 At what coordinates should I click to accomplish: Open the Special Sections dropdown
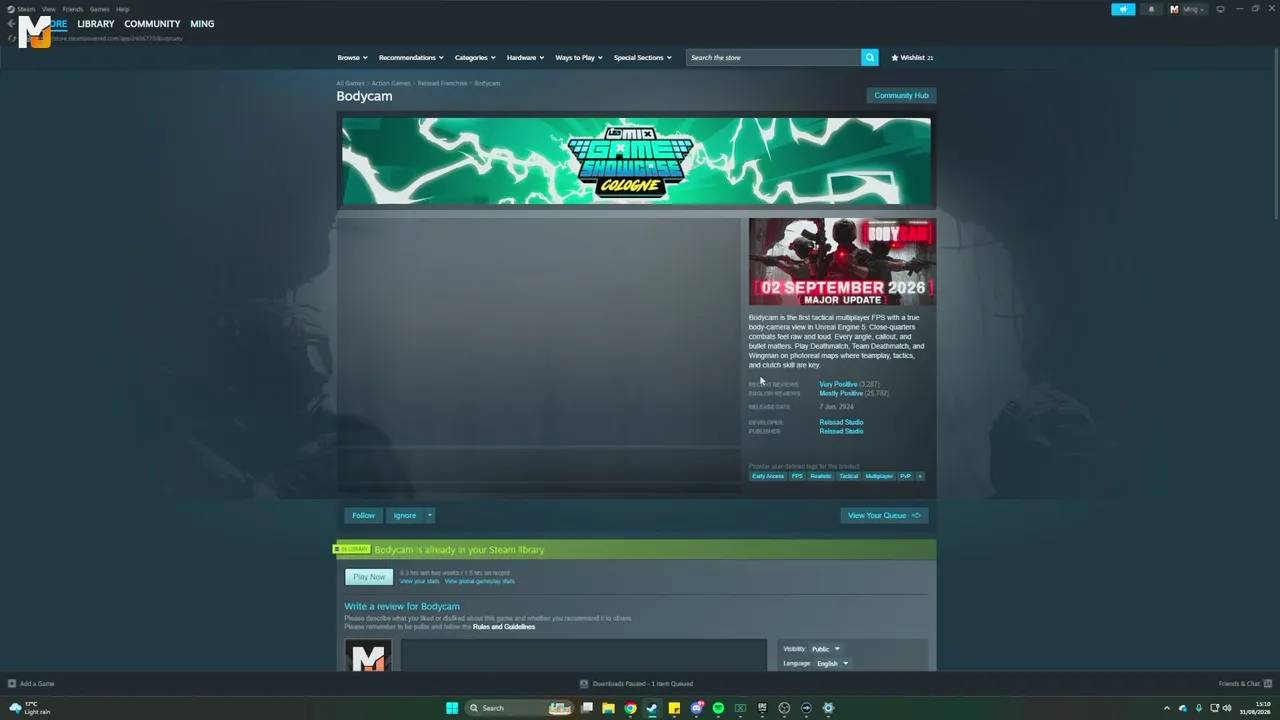(643, 58)
